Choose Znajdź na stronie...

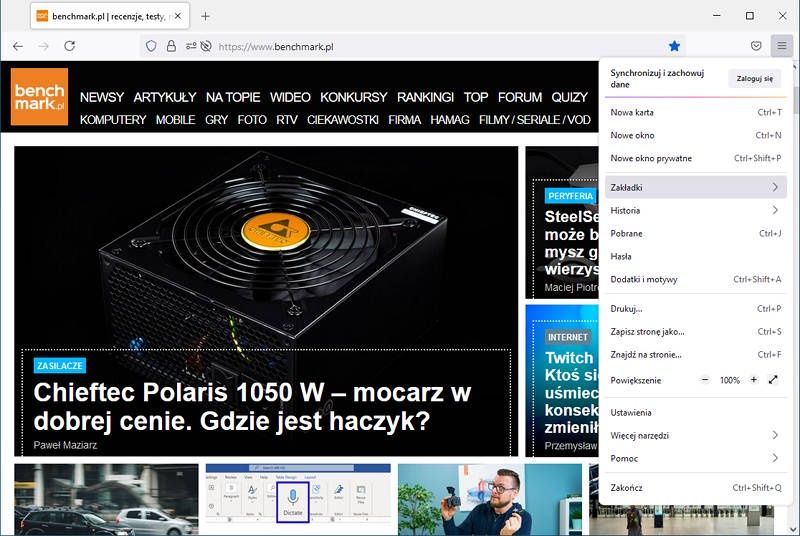695,354
